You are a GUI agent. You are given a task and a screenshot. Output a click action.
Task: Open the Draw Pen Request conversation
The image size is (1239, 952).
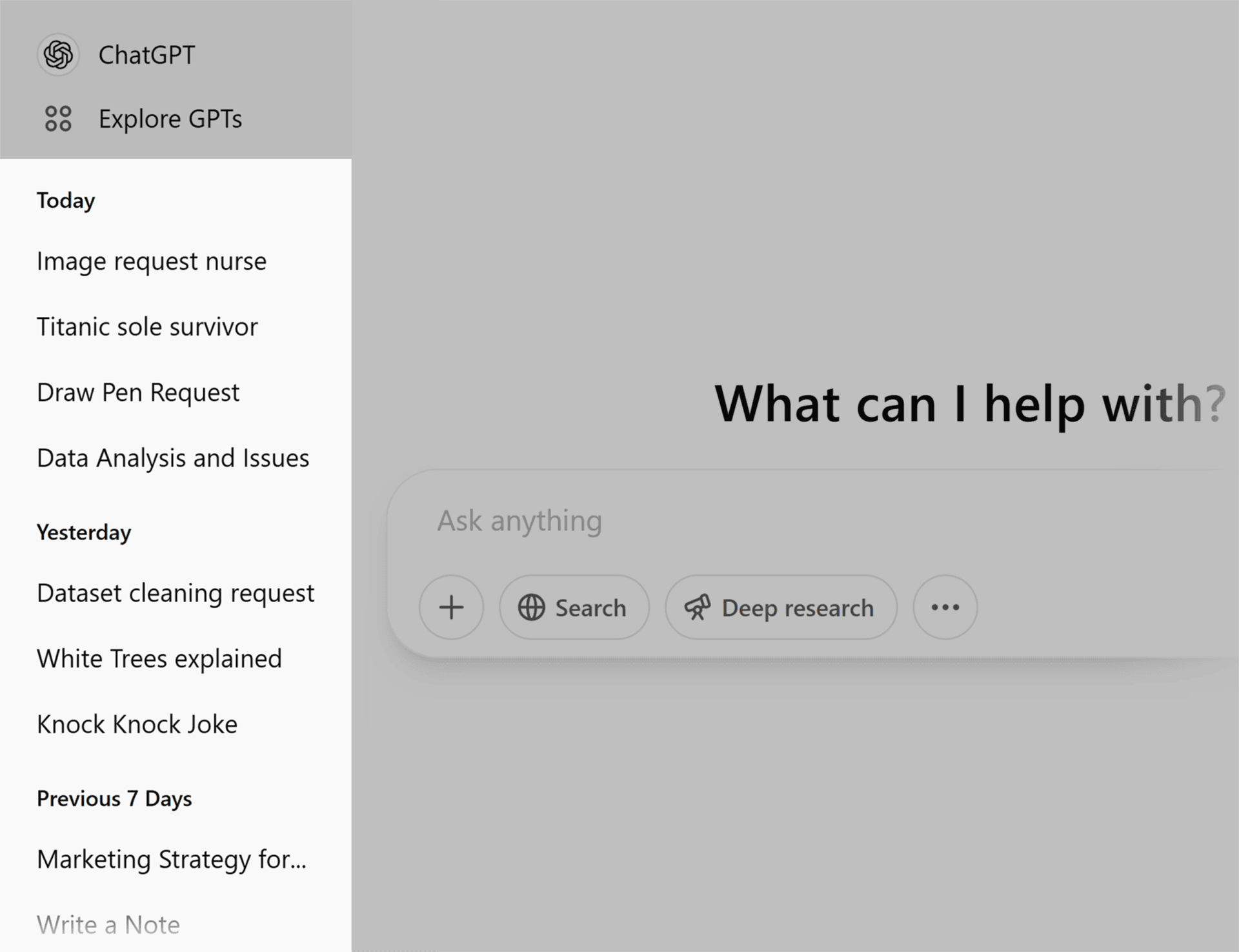(138, 392)
